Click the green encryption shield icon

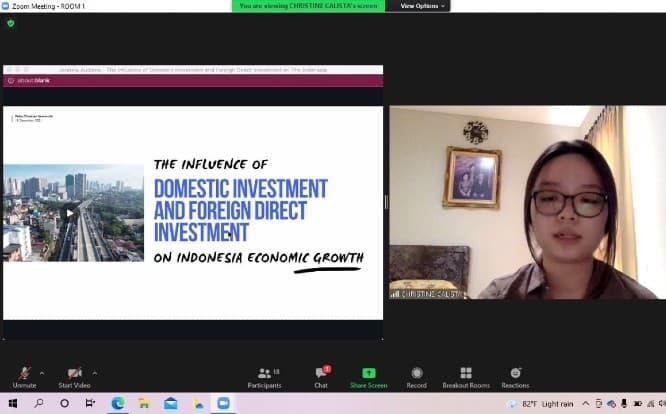10,22
